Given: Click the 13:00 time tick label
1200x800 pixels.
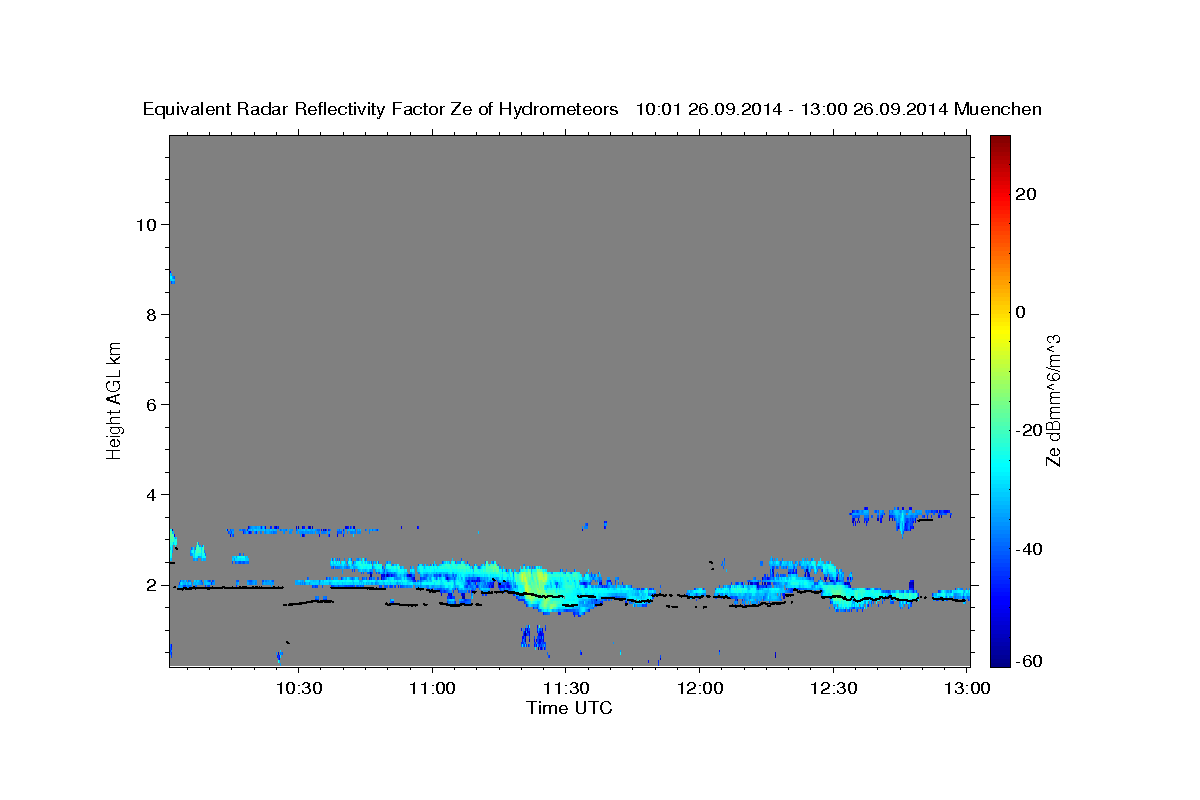Looking at the screenshot, I should point(967,688).
